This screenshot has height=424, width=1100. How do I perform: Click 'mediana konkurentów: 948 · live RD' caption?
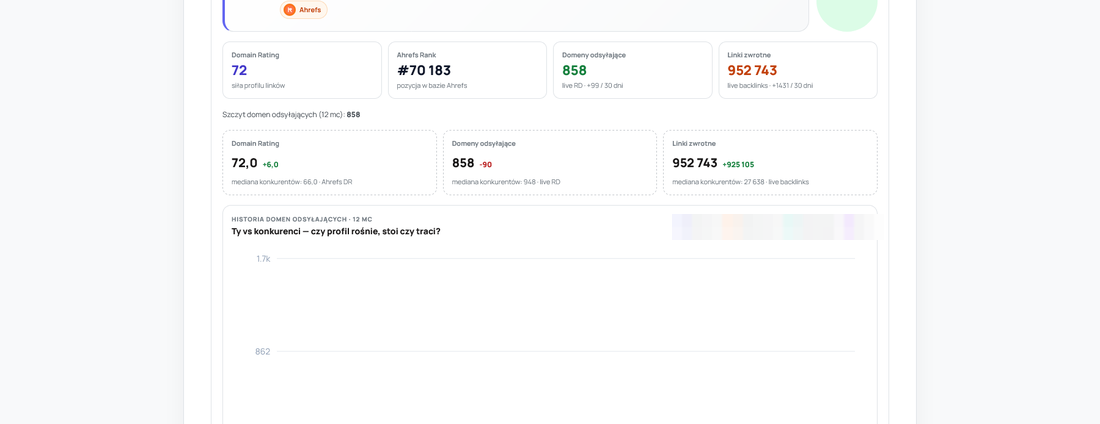pos(506,182)
